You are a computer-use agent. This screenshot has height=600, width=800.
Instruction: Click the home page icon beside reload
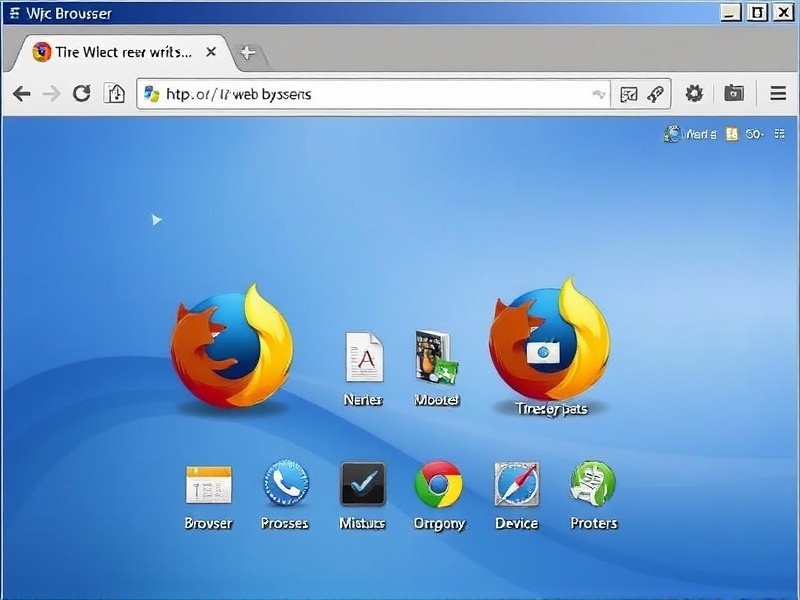click(115, 93)
